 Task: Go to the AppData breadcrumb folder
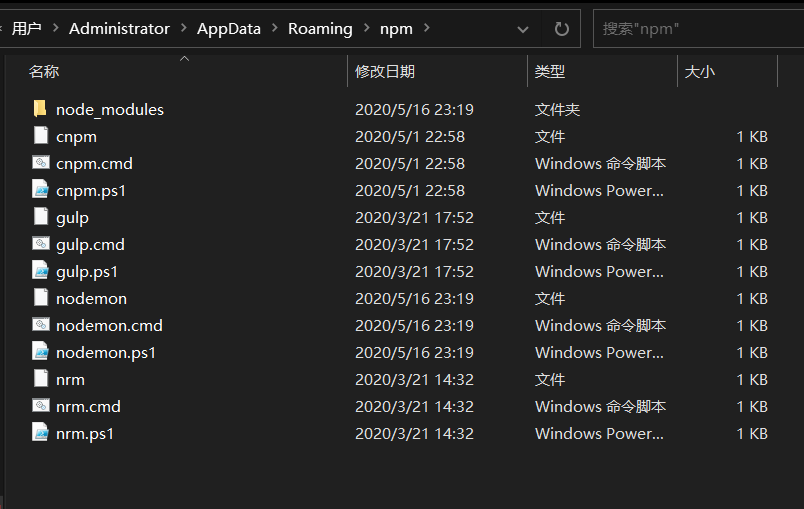point(229,29)
